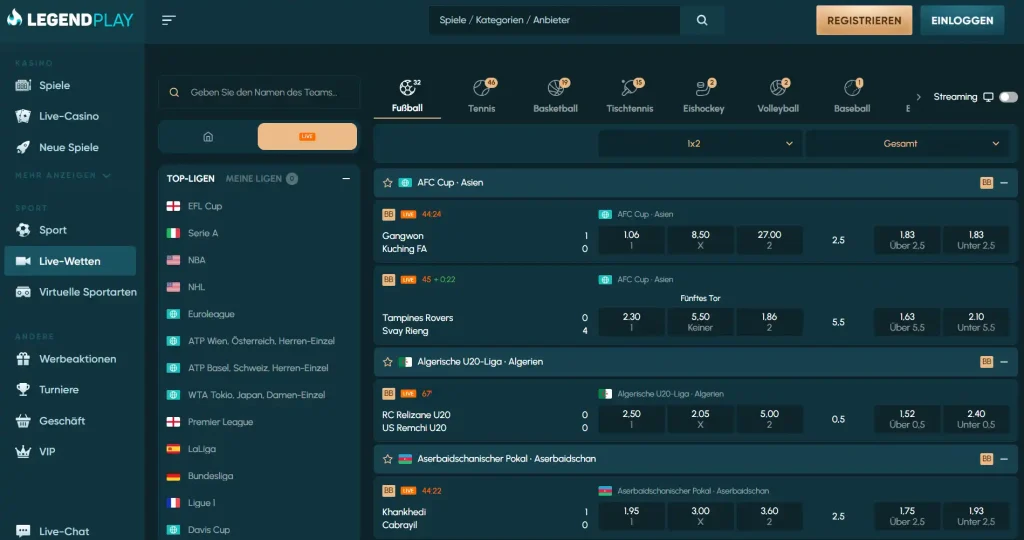This screenshot has height=540, width=1024.
Task: Select the Volleyball sport tab
Action: point(778,96)
